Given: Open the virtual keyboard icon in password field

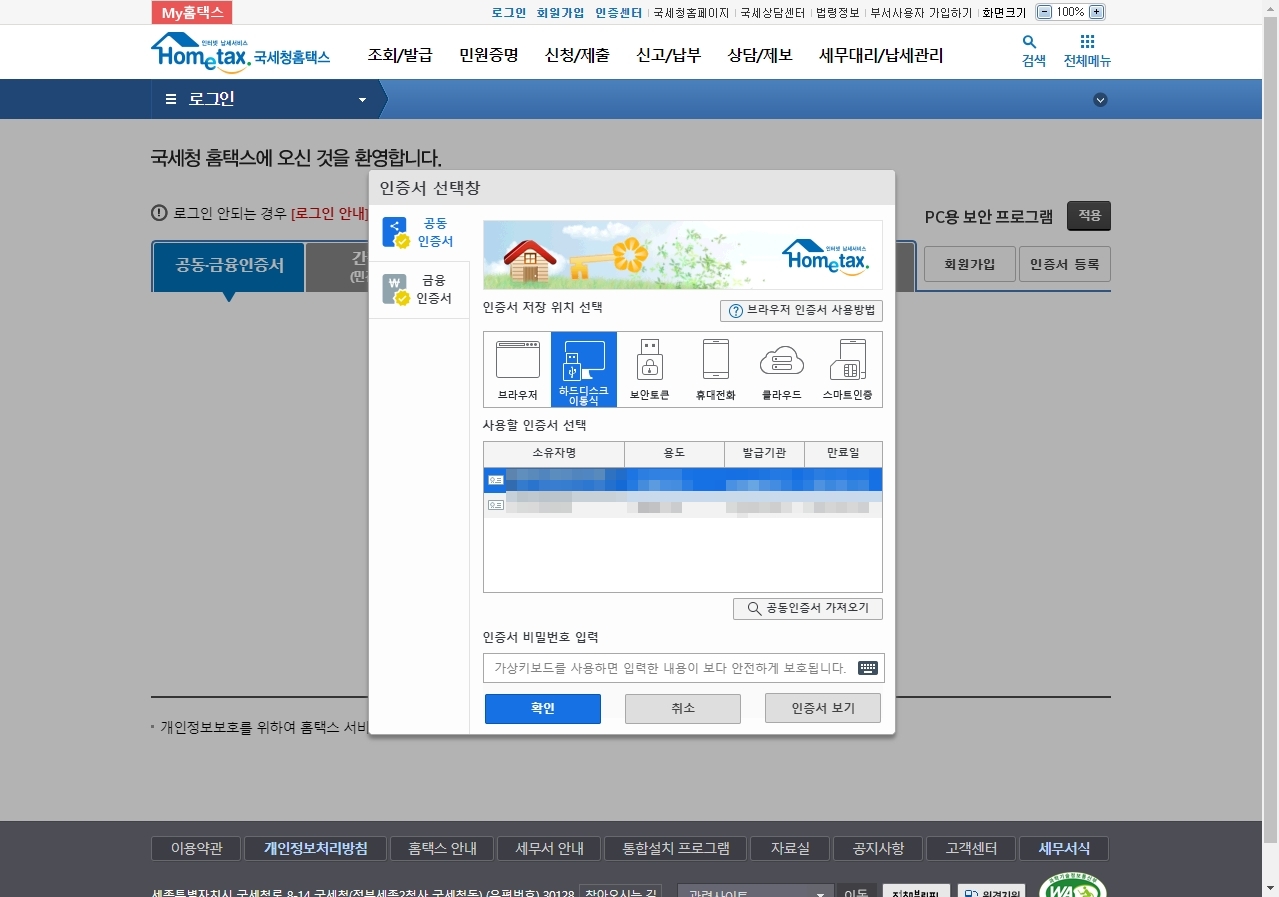Looking at the screenshot, I should click(868, 668).
